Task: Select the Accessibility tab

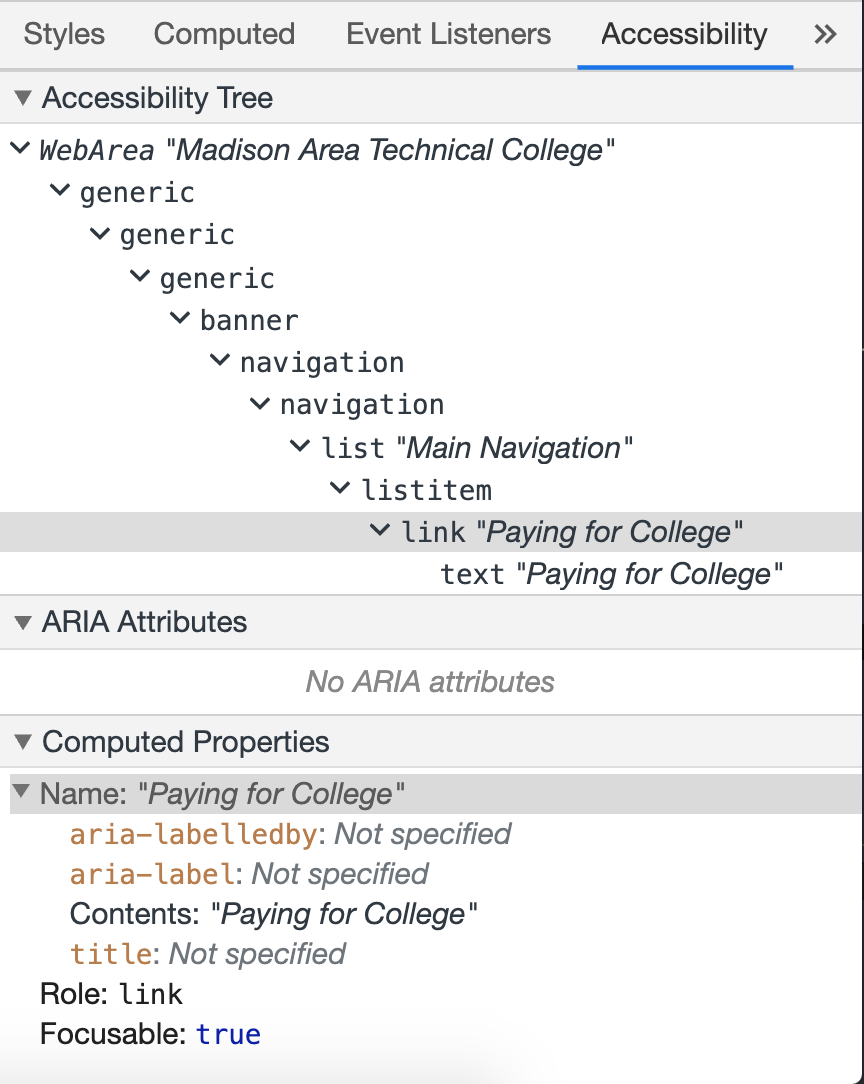Action: [x=684, y=34]
